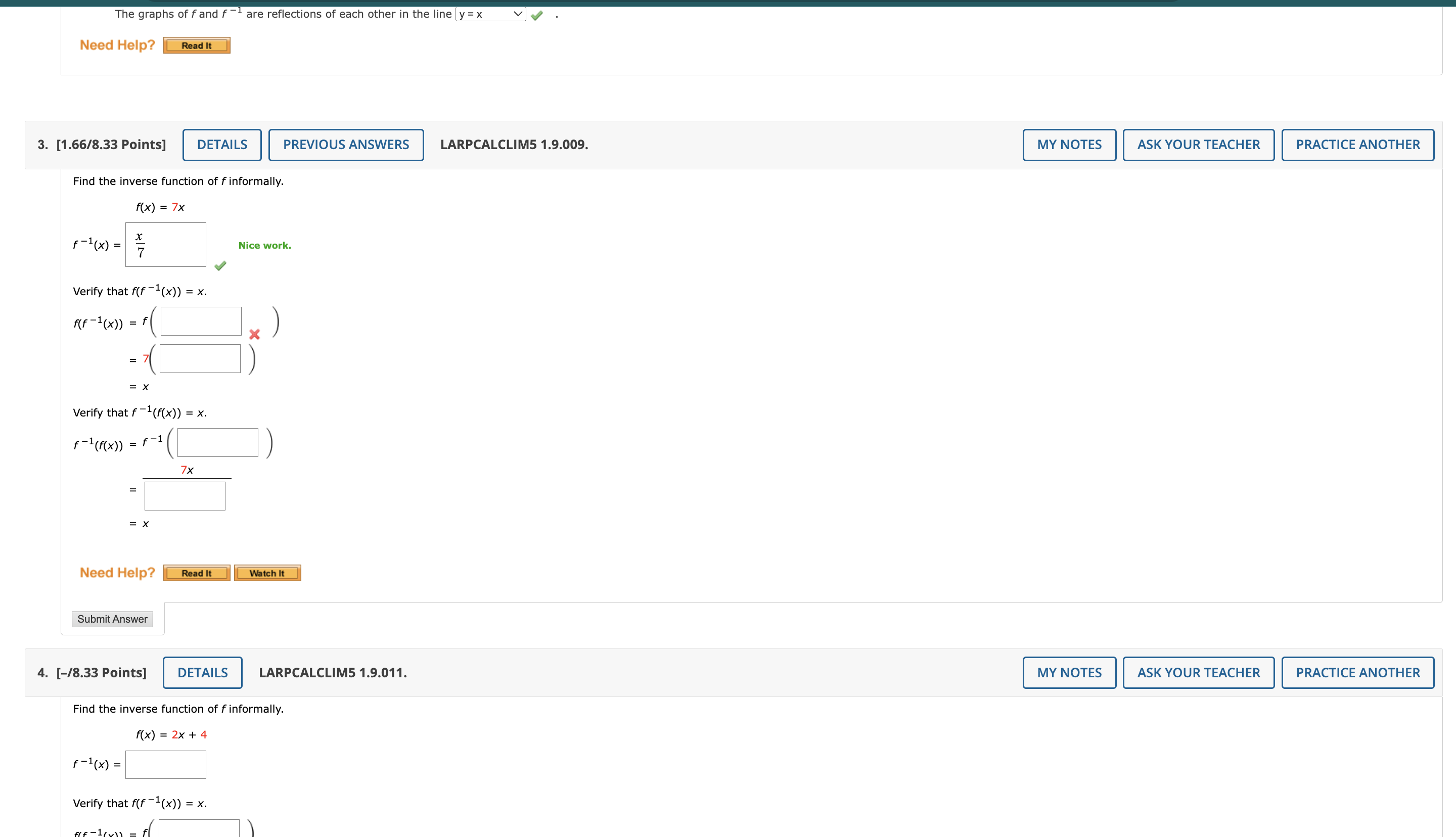Expand DETAILS for problem 1.9.011

pyautogui.click(x=202, y=672)
